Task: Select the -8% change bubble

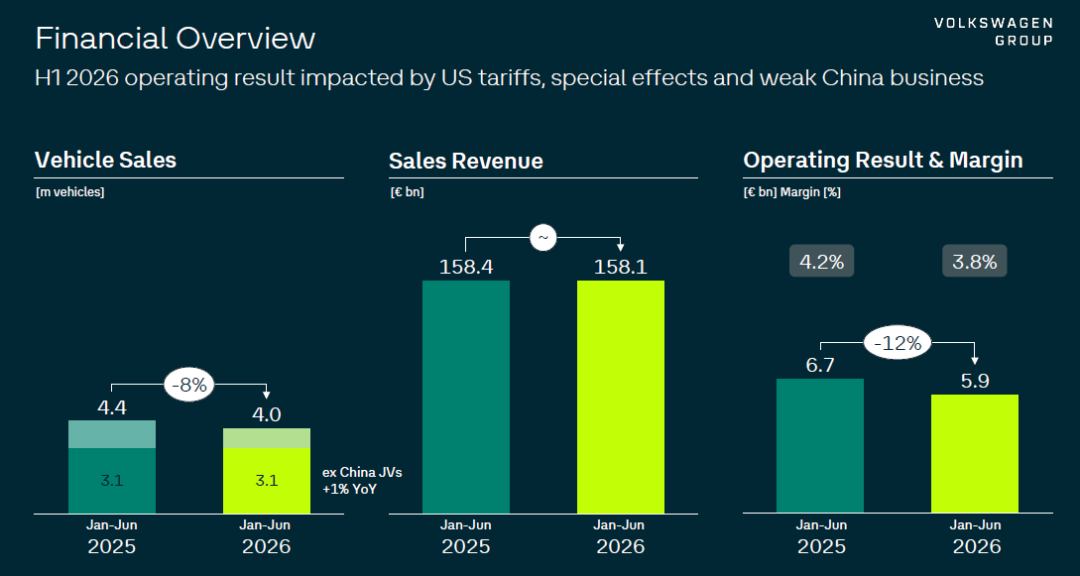Action: pyautogui.click(x=189, y=385)
